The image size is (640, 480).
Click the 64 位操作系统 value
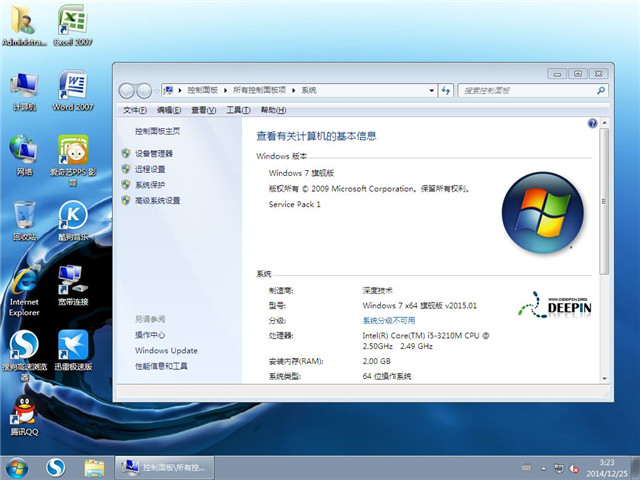click(x=387, y=376)
